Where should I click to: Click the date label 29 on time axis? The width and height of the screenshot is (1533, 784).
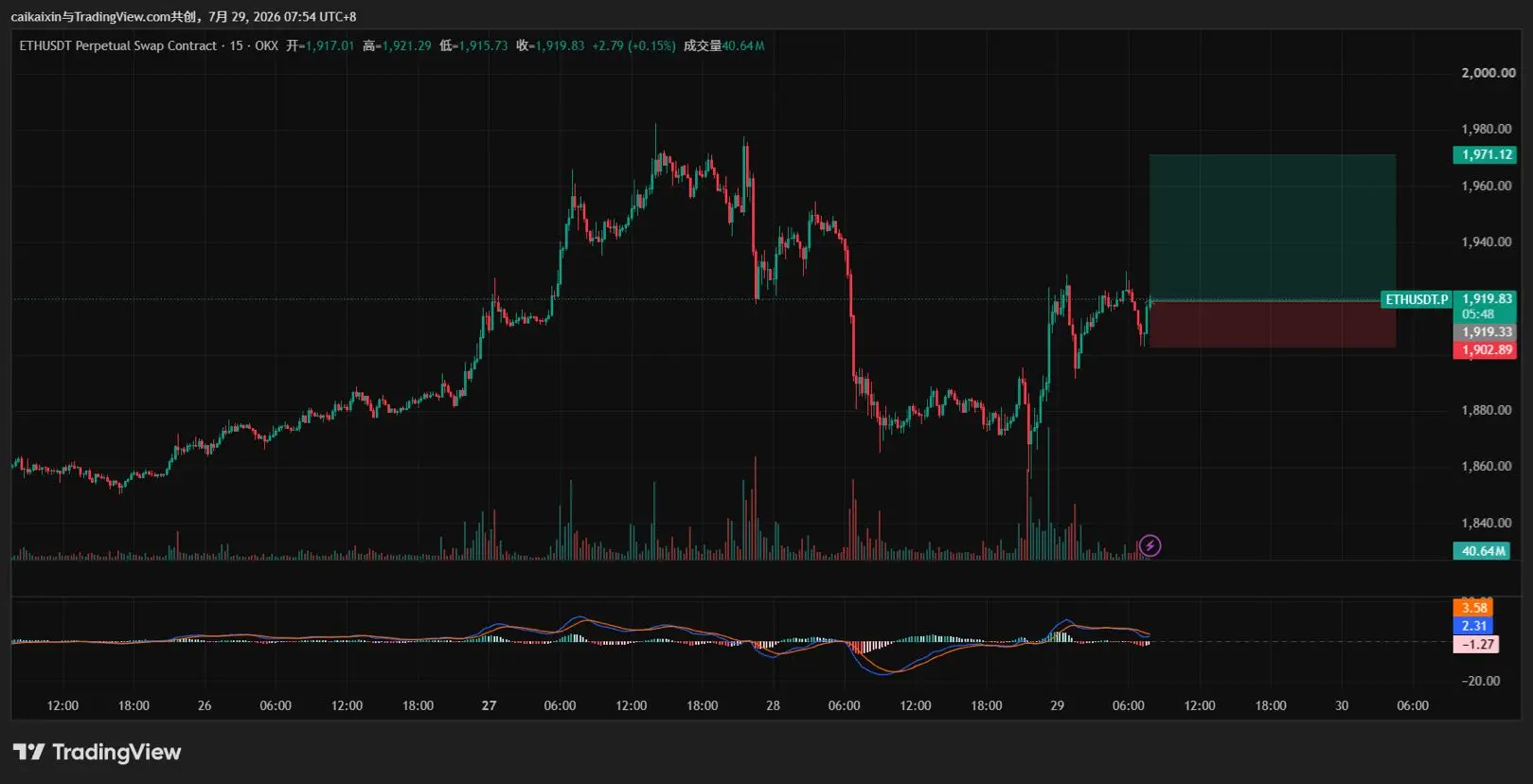pyautogui.click(x=1057, y=705)
